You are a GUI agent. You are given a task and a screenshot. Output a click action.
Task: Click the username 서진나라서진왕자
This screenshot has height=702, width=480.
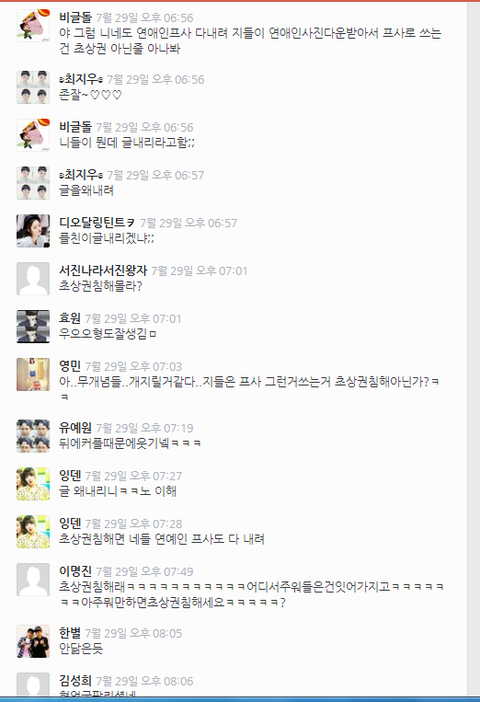103,270
